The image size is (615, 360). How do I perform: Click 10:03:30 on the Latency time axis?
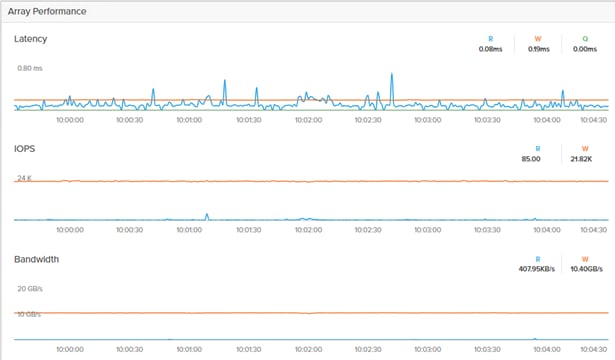click(x=487, y=120)
